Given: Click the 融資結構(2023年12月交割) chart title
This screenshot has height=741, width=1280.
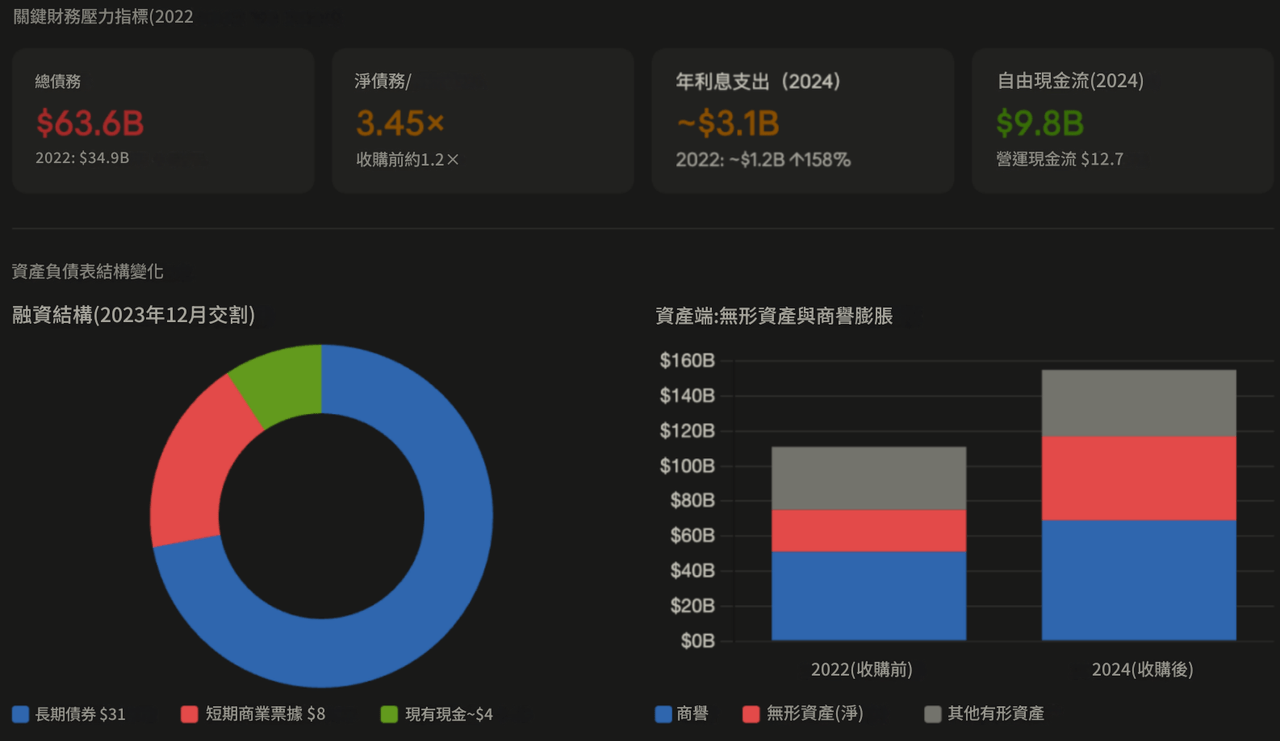Looking at the screenshot, I should (x=133, y=316).
